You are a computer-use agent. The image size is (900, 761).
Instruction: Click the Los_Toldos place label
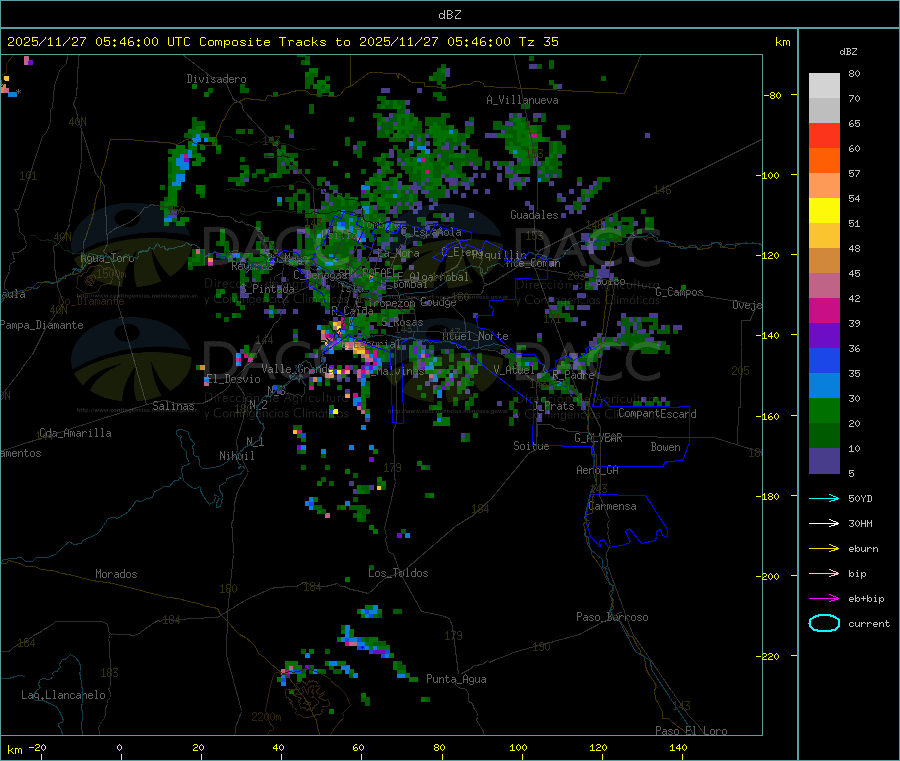click(398, 573)
